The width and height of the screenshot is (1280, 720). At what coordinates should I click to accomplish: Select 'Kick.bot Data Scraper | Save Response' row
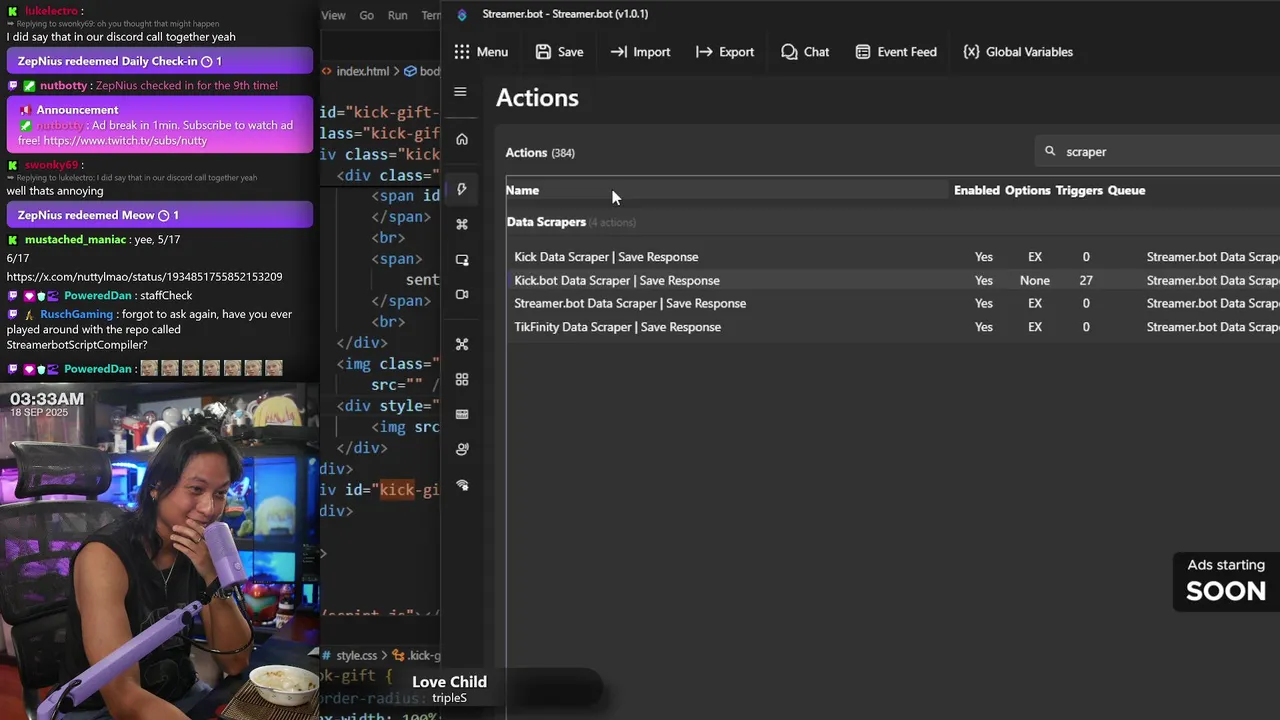893,280
